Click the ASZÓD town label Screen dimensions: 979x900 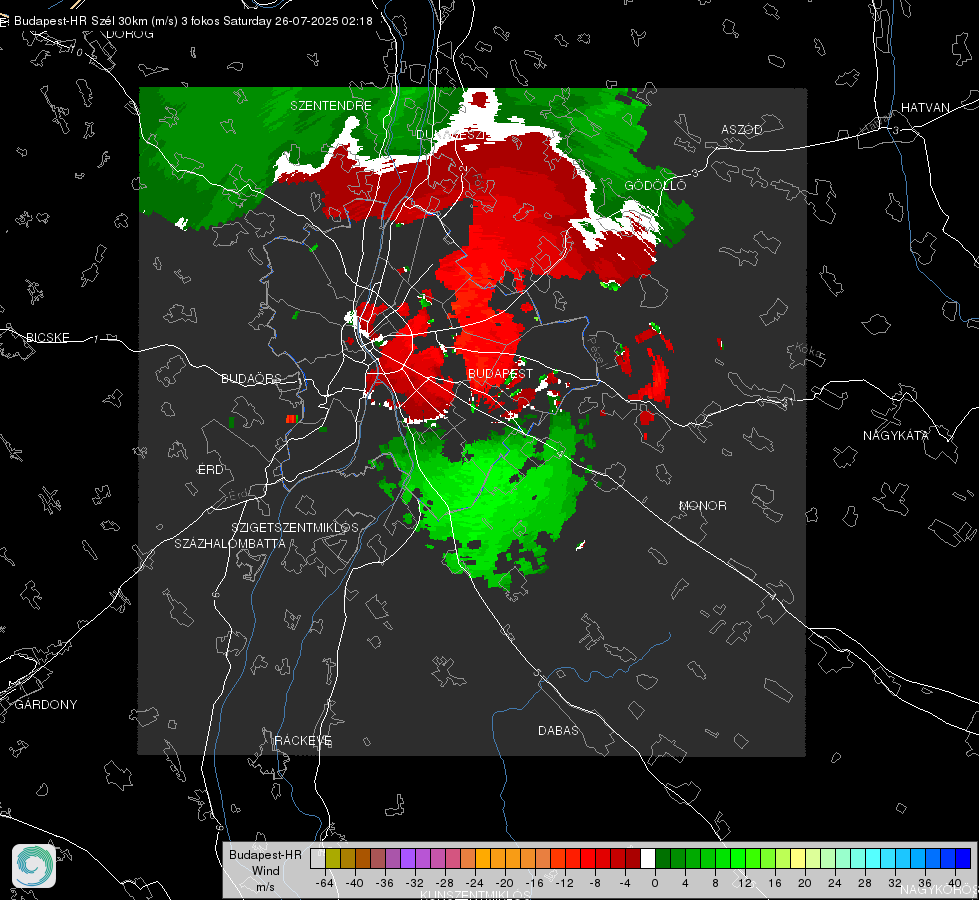742,129
